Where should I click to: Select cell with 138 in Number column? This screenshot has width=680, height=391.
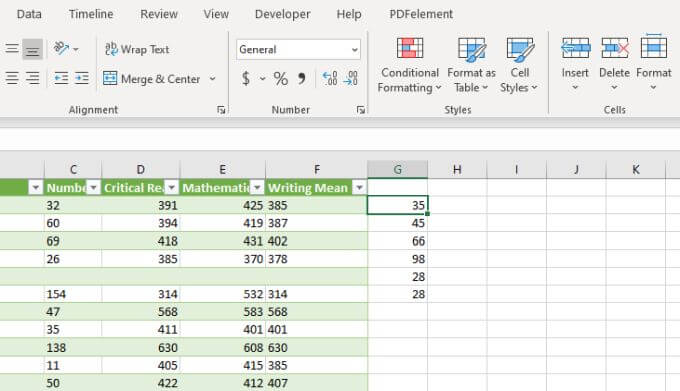[x=73, y=348]
